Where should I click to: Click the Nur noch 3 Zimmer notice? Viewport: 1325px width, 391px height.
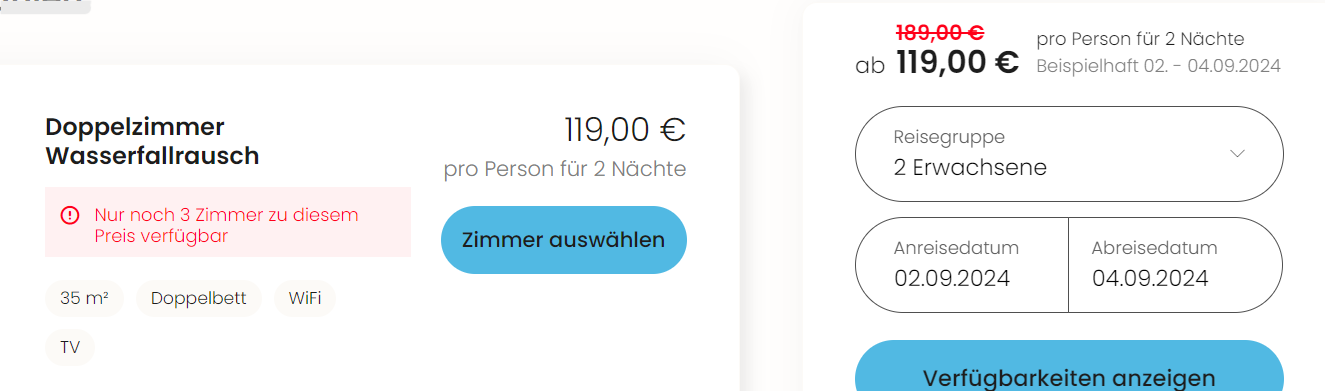227,225
